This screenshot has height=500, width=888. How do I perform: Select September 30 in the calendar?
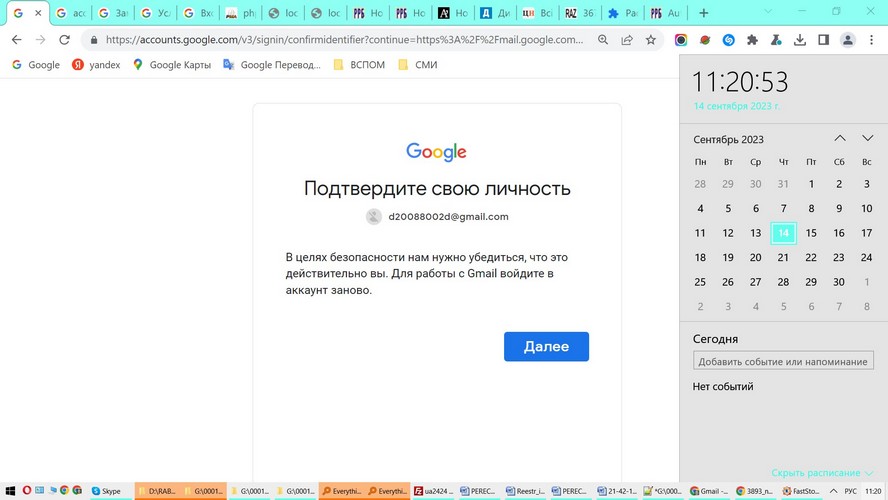[x=839, y=282]
